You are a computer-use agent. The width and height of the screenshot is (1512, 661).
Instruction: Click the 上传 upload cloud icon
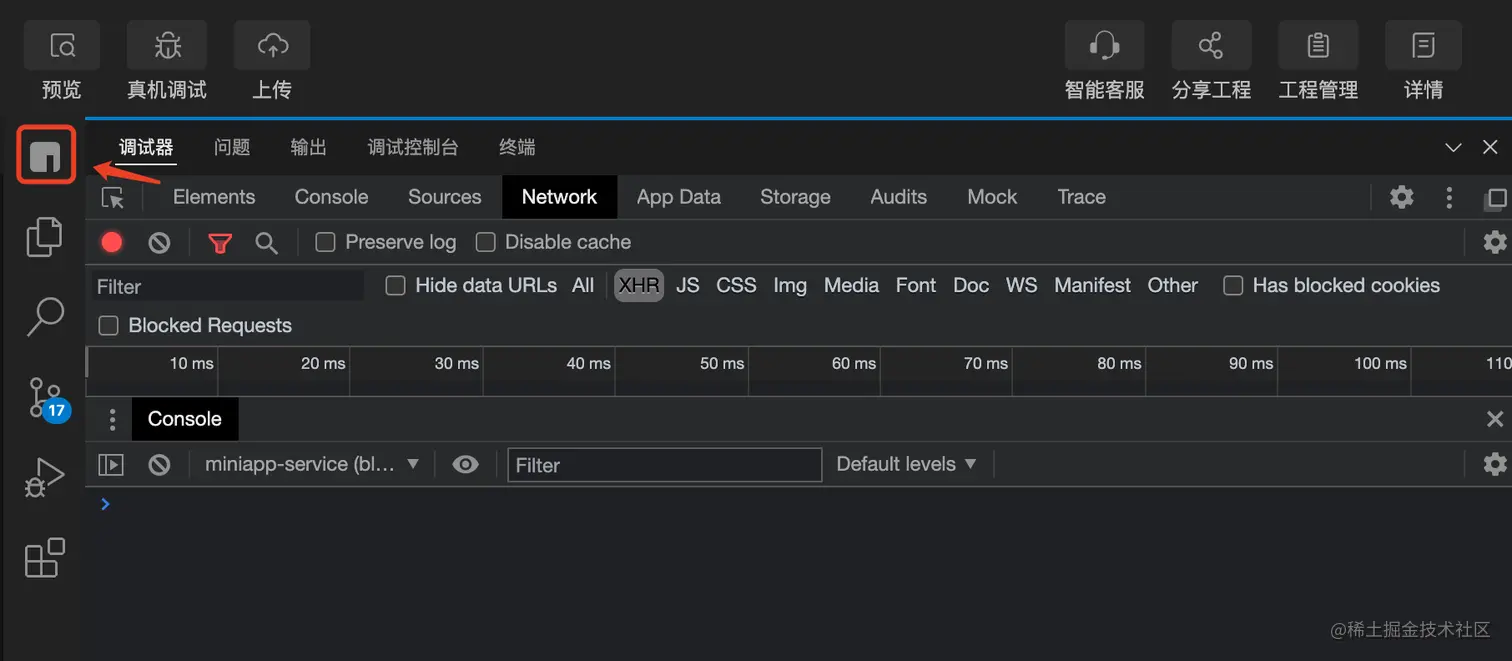pos(272,46)
